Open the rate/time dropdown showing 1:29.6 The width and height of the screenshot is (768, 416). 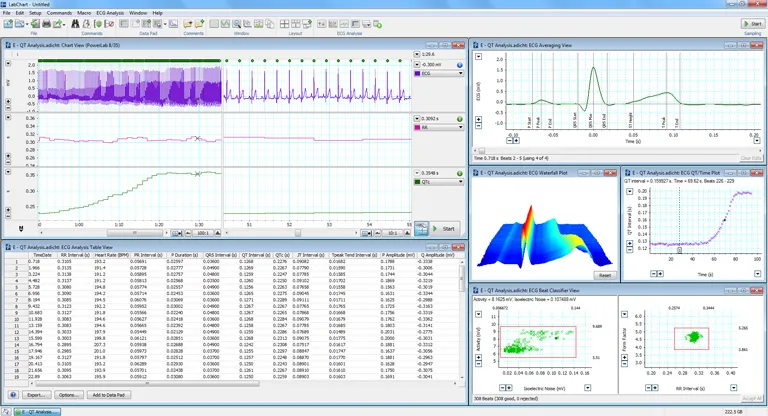coord(417,54)
